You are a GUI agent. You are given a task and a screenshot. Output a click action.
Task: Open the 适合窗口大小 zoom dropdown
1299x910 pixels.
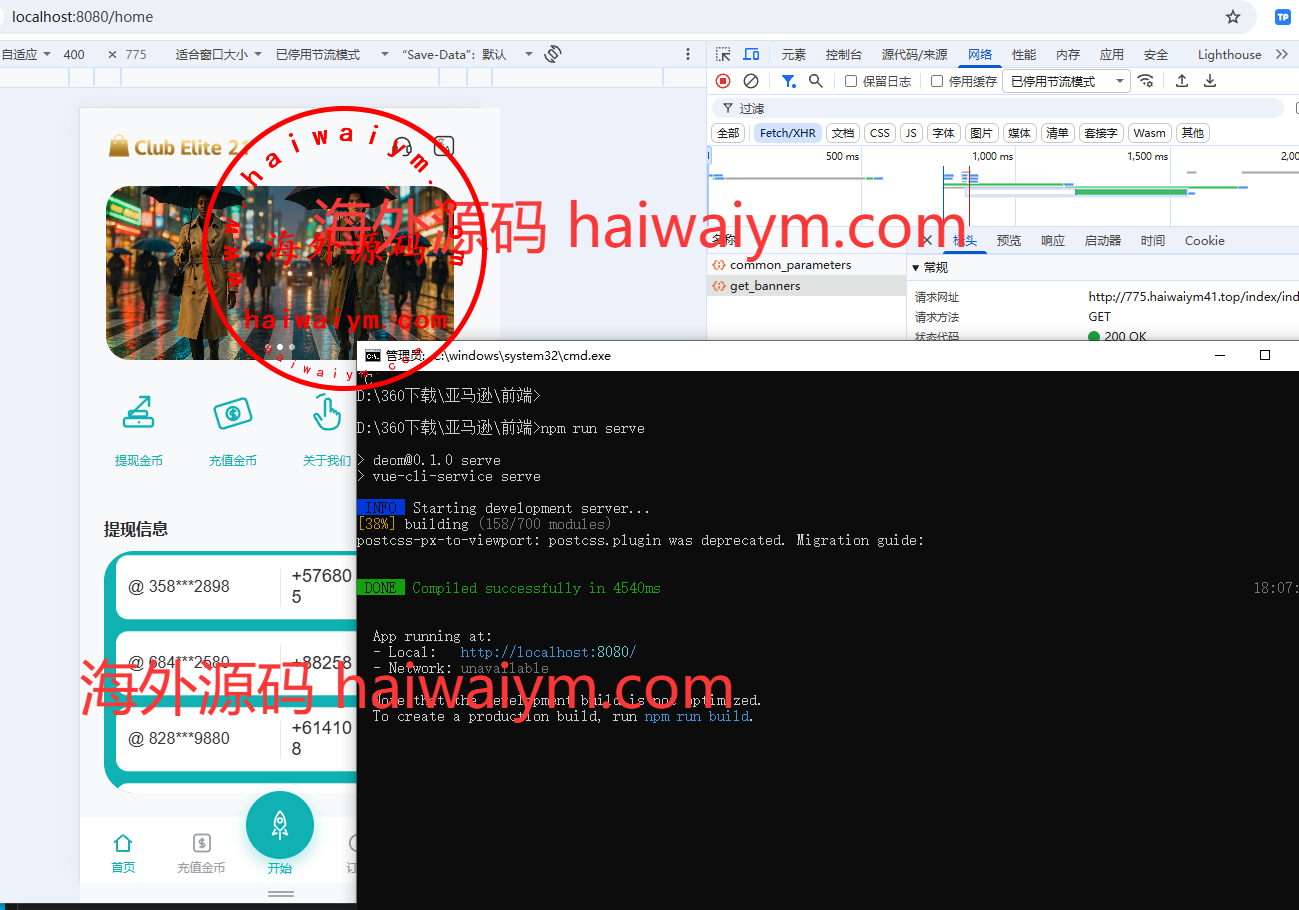(x=218, y=54)
